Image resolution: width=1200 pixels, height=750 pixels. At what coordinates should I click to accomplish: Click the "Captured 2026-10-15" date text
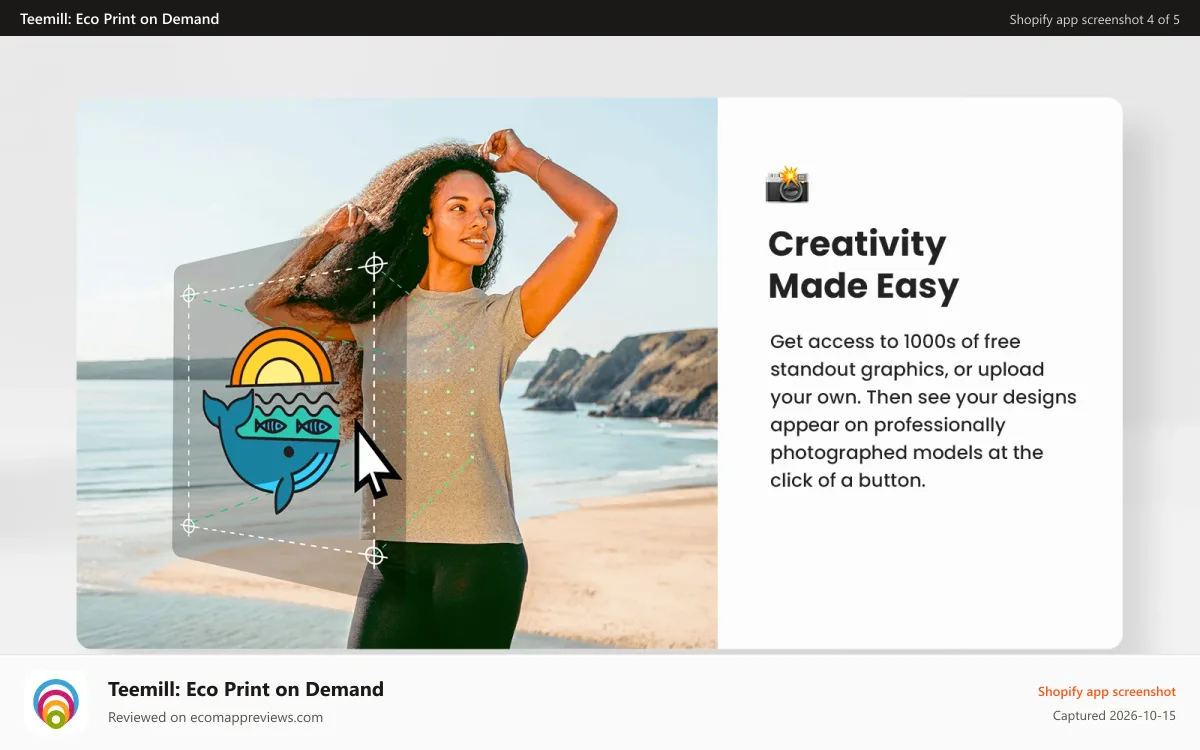[1114, 716]
